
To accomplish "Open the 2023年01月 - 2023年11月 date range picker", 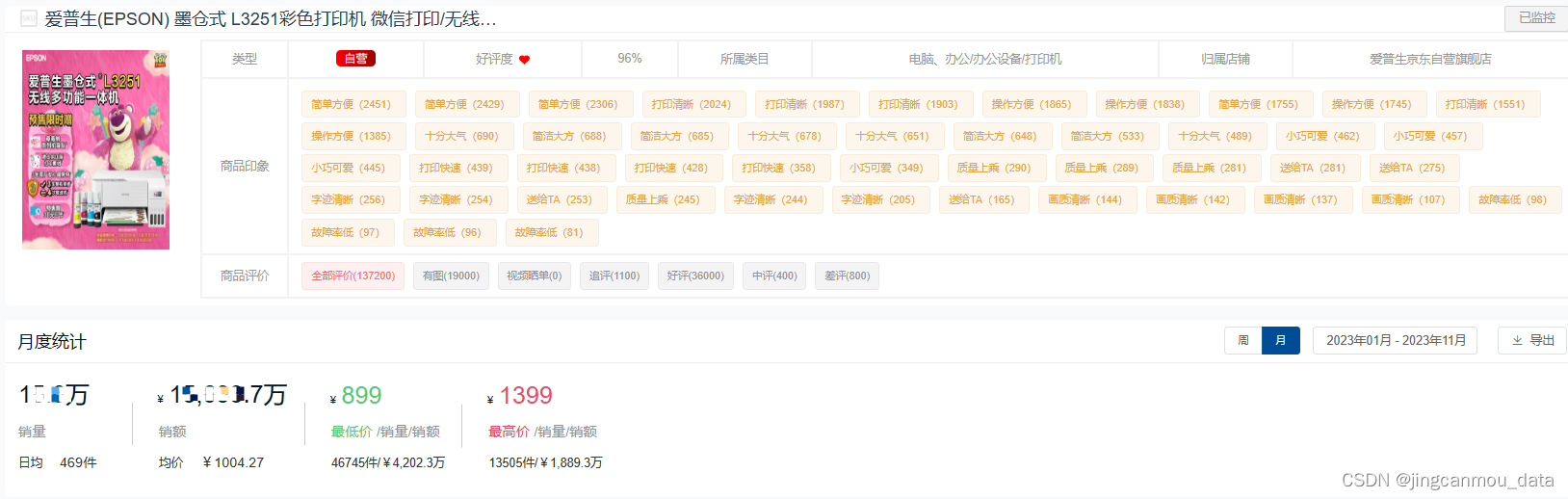I will (x=1395, y=340).
